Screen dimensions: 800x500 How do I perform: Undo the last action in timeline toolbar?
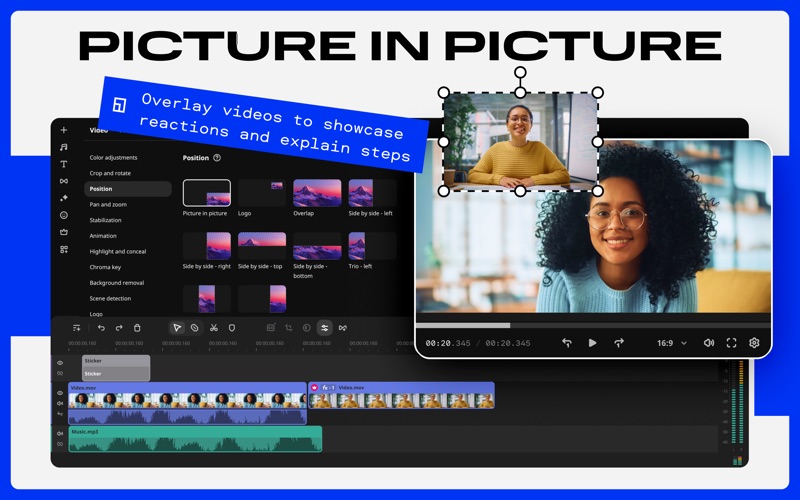click(101, 328)
